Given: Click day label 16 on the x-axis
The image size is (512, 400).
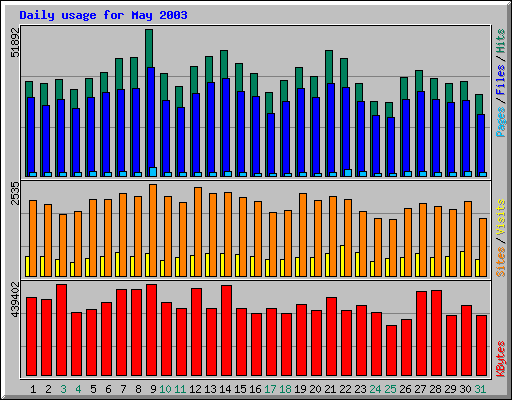Looking at the screenshot, I should pyautogui.click(x=255, y=389).
